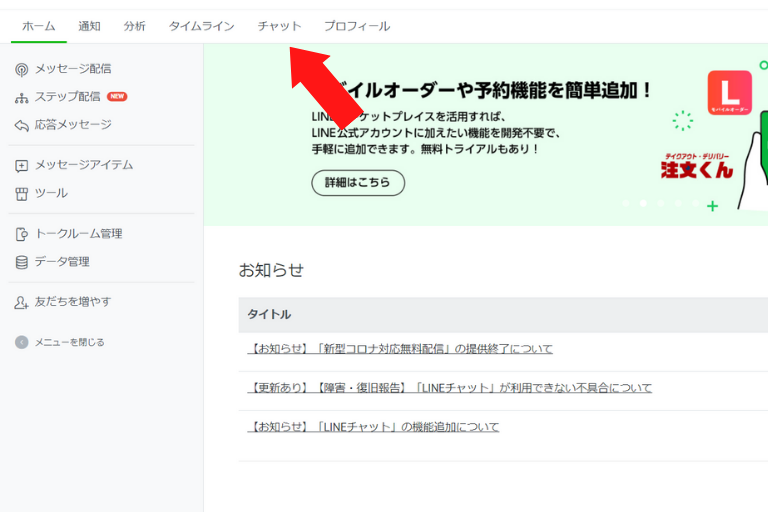
Task: Open 障害・復旧報告 LINEチャット notice link
Action: pos(450,388)
